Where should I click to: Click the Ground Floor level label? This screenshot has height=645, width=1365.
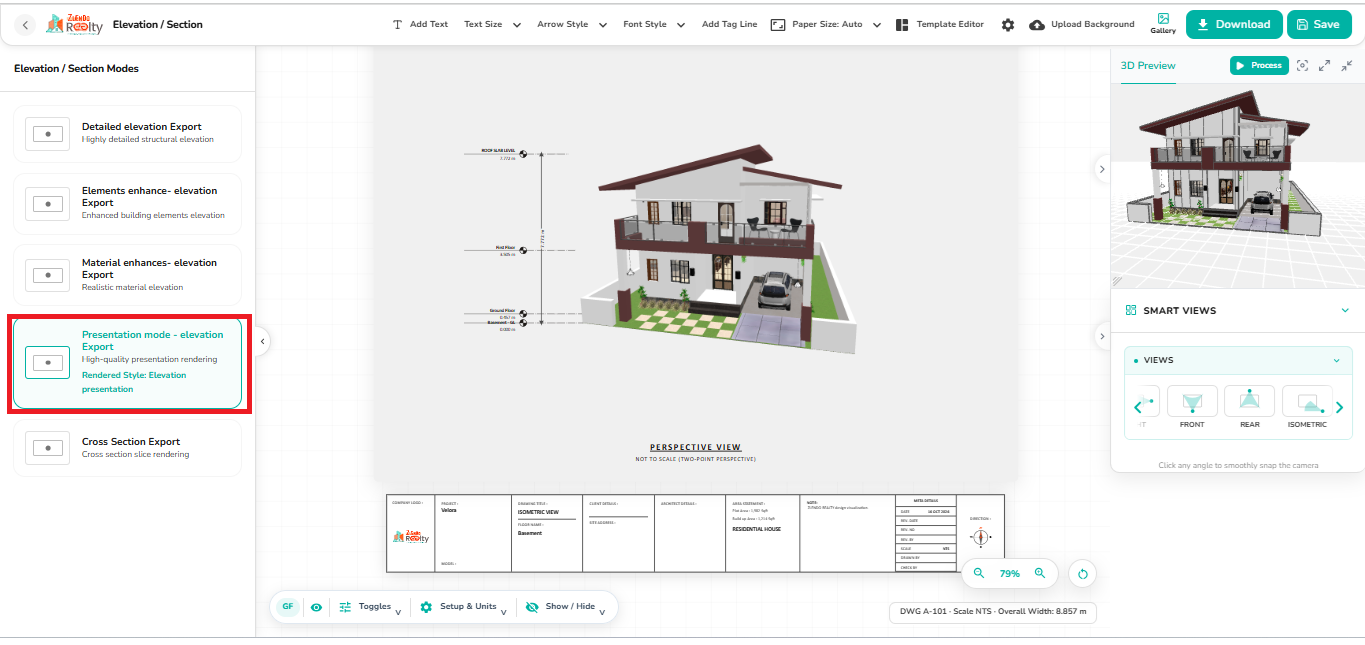point(502,311)
